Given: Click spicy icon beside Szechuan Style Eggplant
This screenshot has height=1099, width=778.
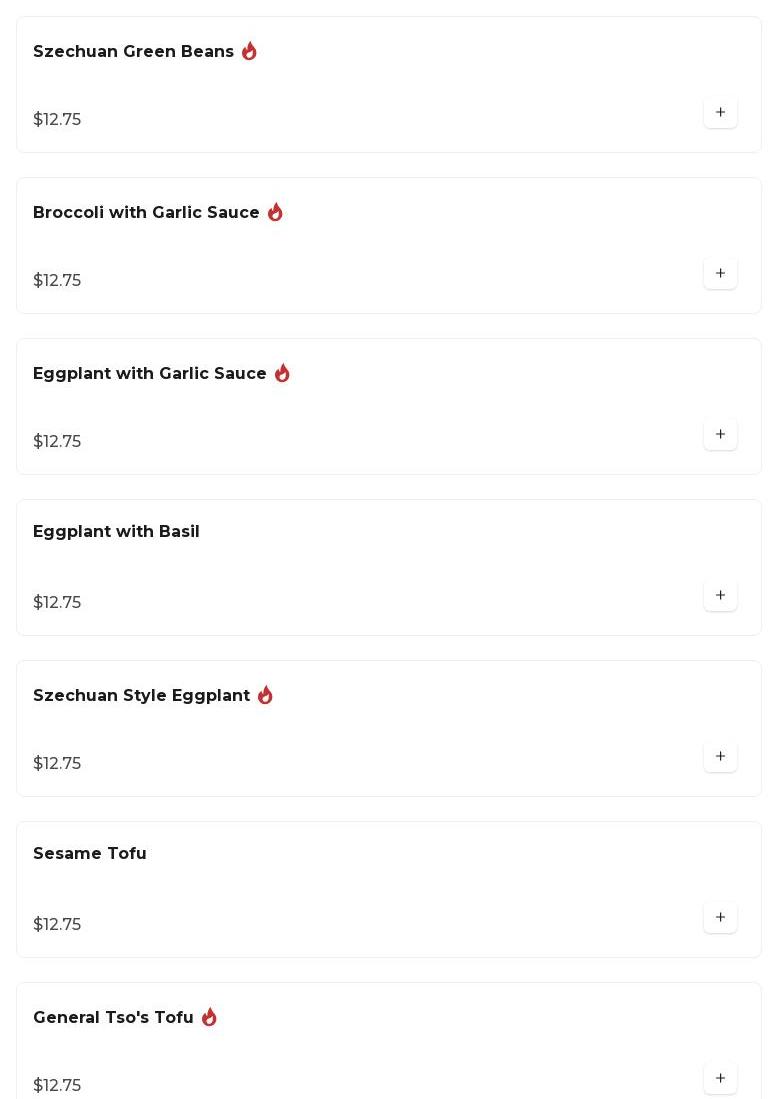Looking at the screenshot, I should pos(265,695).
